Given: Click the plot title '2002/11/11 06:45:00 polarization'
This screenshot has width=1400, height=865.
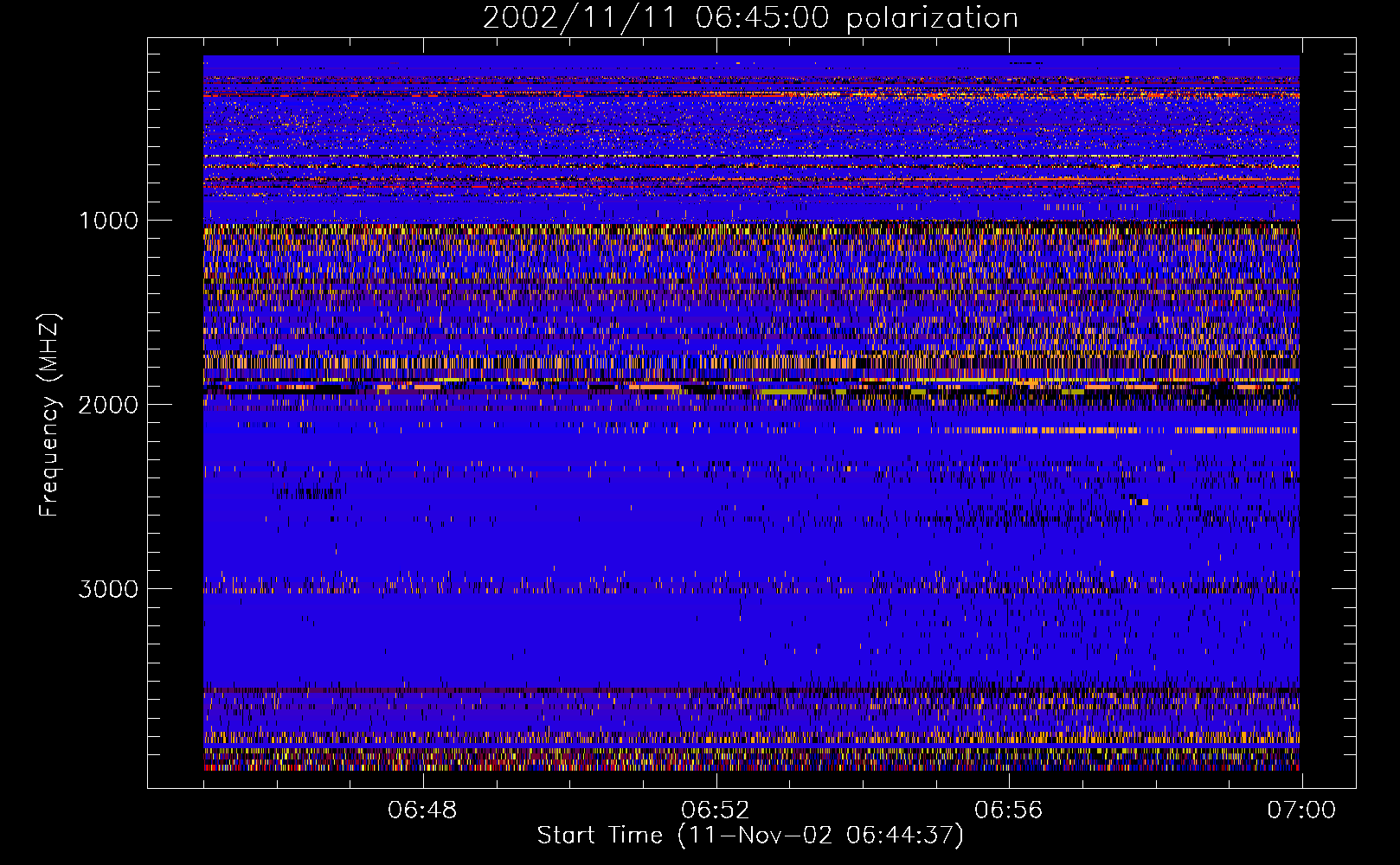Looking at the screenshot, I should pos(750,18).
